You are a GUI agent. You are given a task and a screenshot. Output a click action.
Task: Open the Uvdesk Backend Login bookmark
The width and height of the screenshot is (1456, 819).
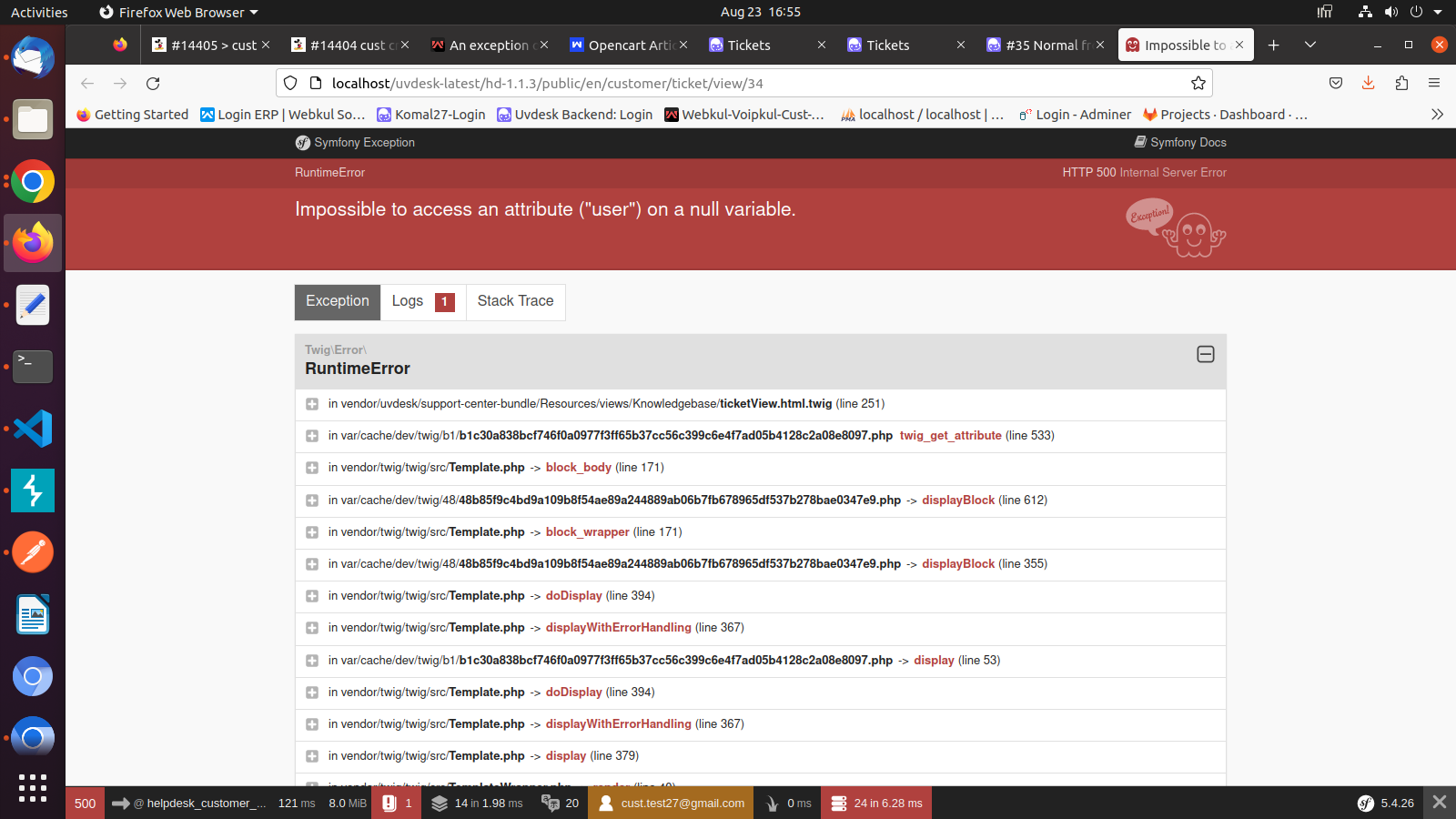[574, 114]
